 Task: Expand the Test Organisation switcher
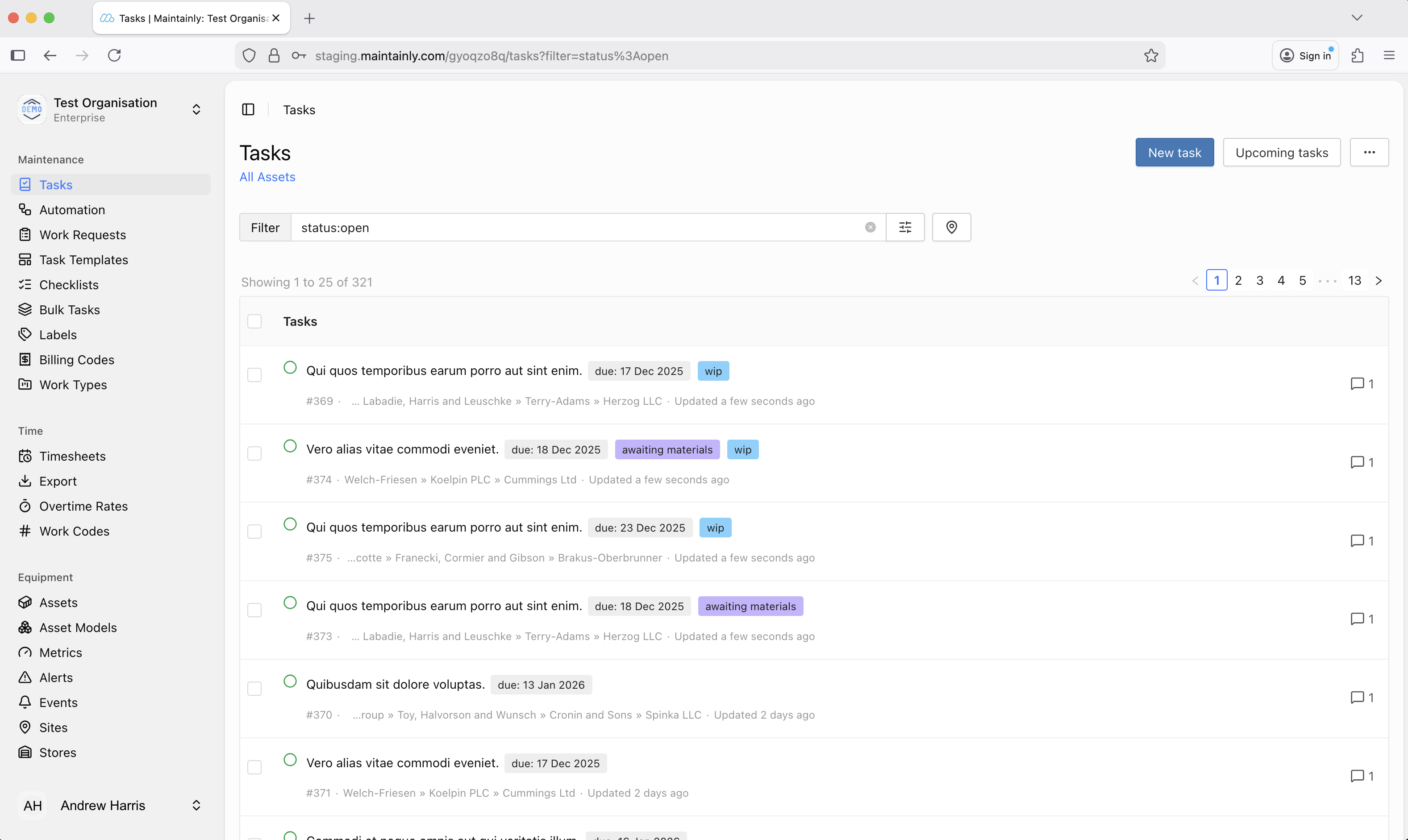click(196, 109)
